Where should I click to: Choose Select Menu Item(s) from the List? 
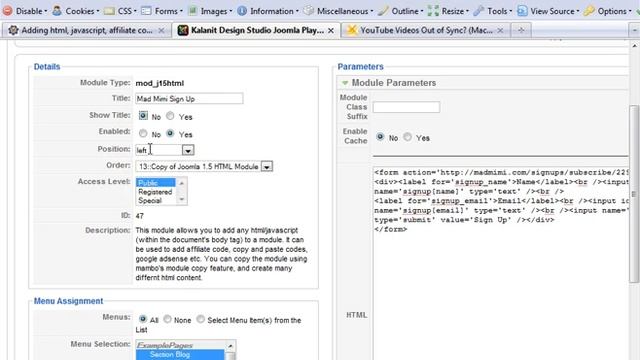200,319
